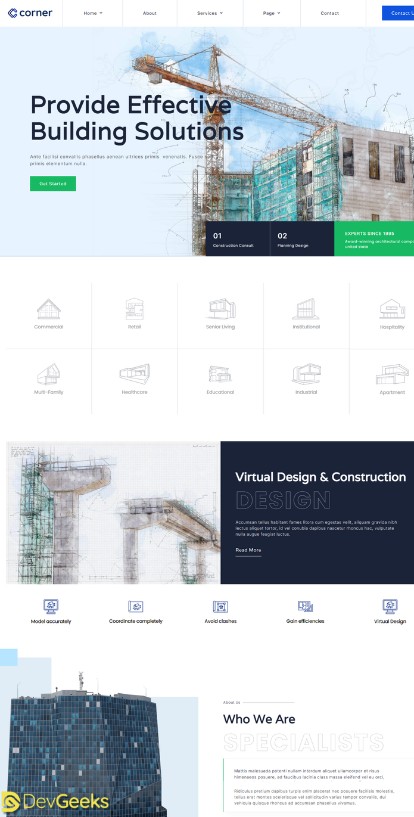414x817 pixels.
Task: Expand the Home dropdown menu
Action: pos(93,13)
